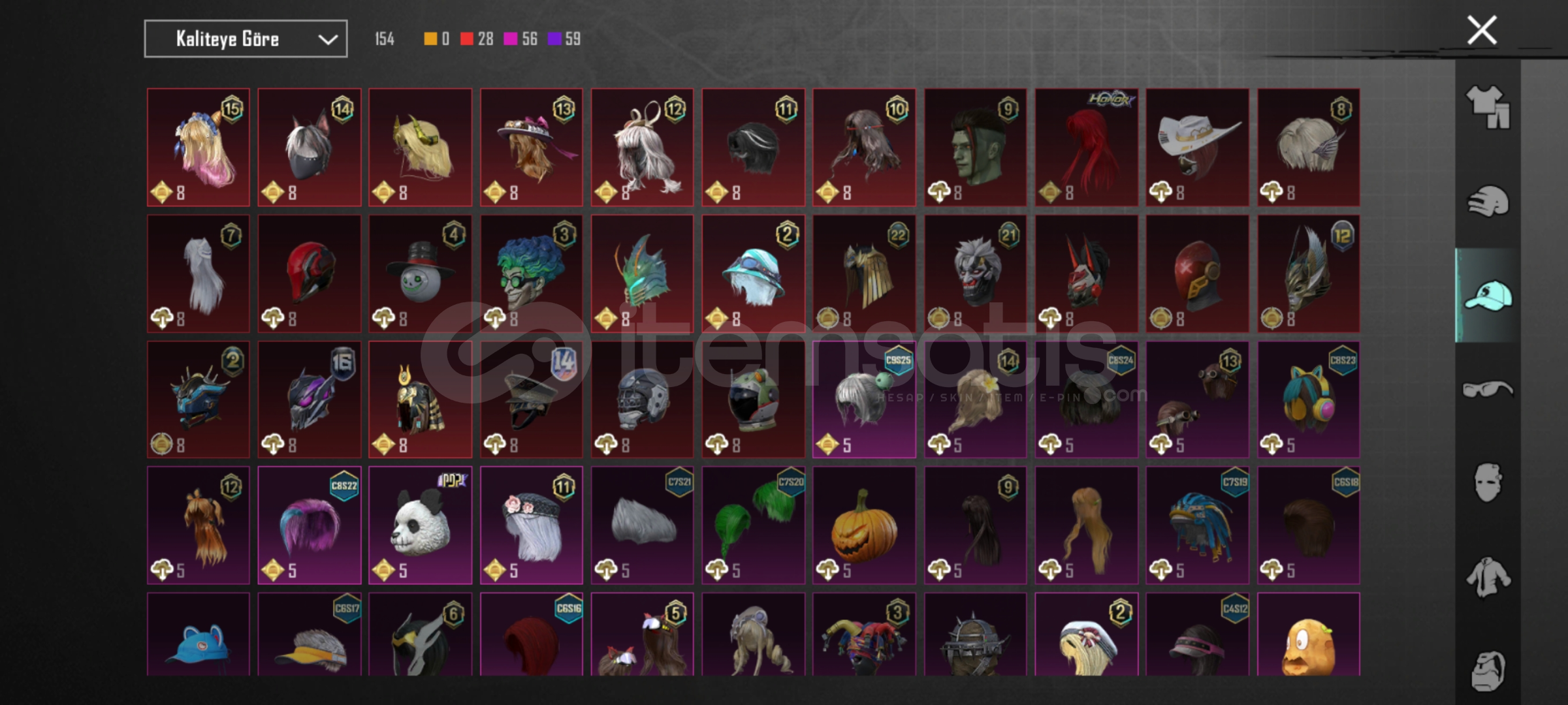
Task: Choose the snowman head with top hat
Action: click(420, 274)
